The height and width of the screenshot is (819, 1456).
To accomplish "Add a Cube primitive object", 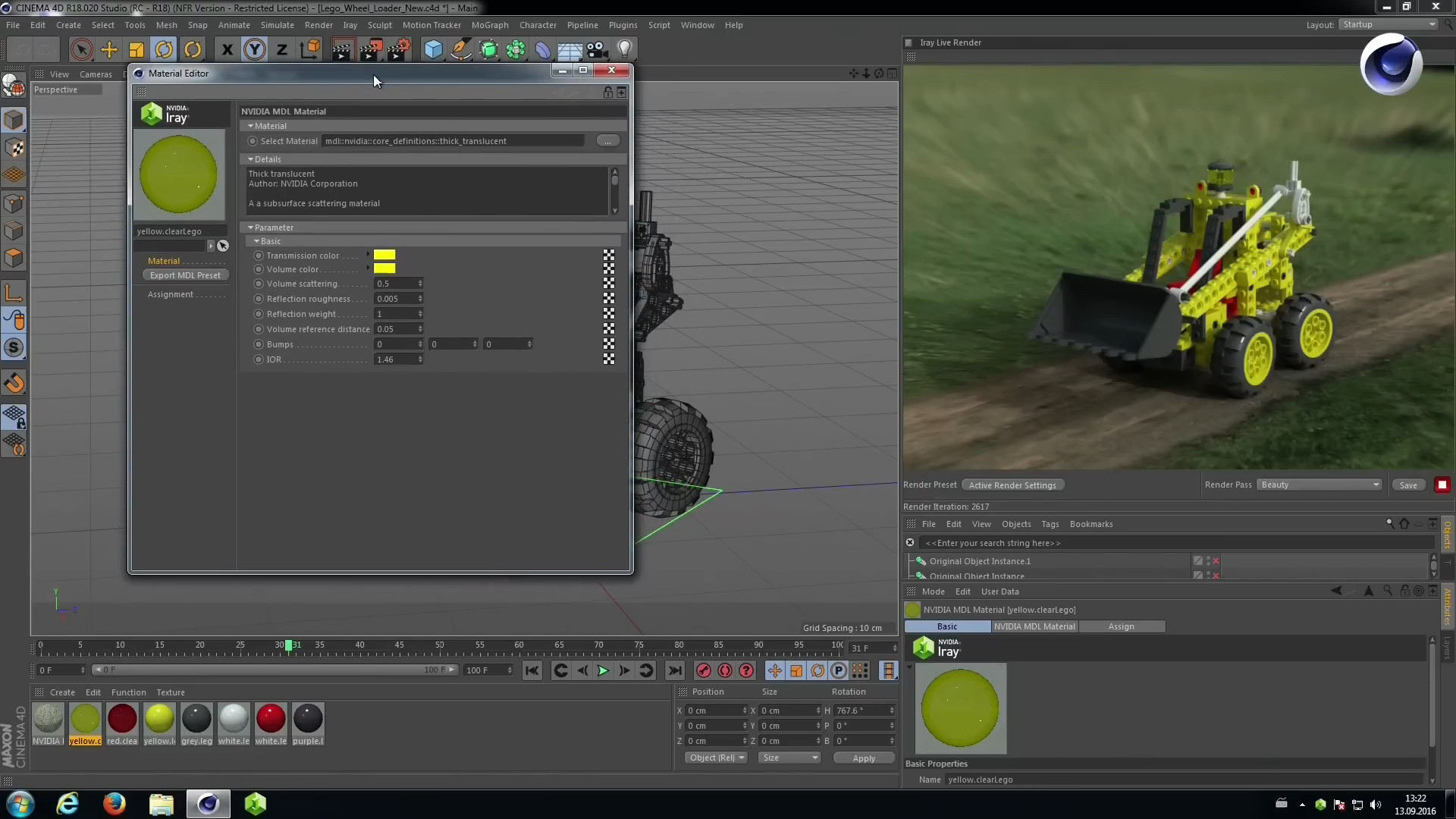I will pos(433,50).
